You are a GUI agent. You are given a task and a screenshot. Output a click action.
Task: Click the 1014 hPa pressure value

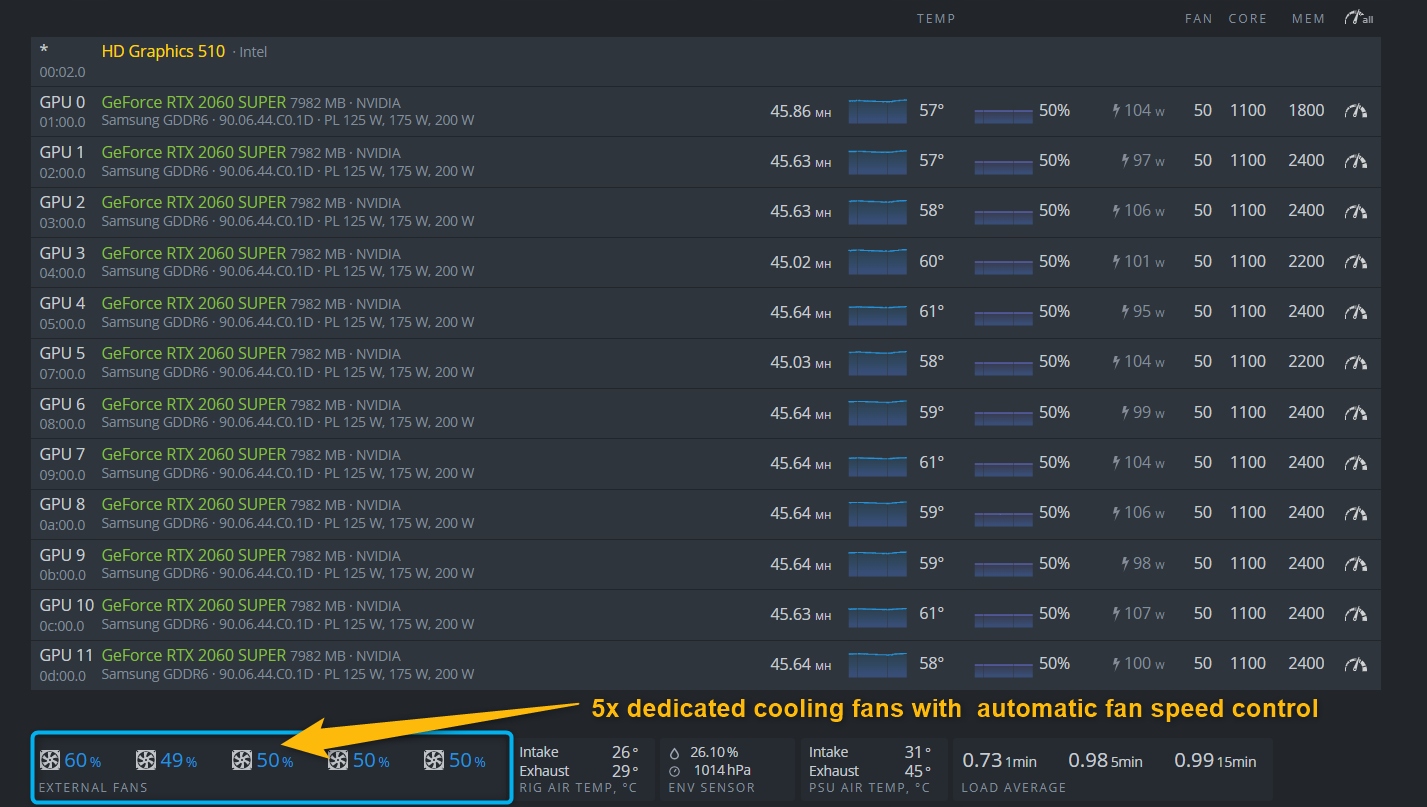pyautogui.click(x=720, y=771)
